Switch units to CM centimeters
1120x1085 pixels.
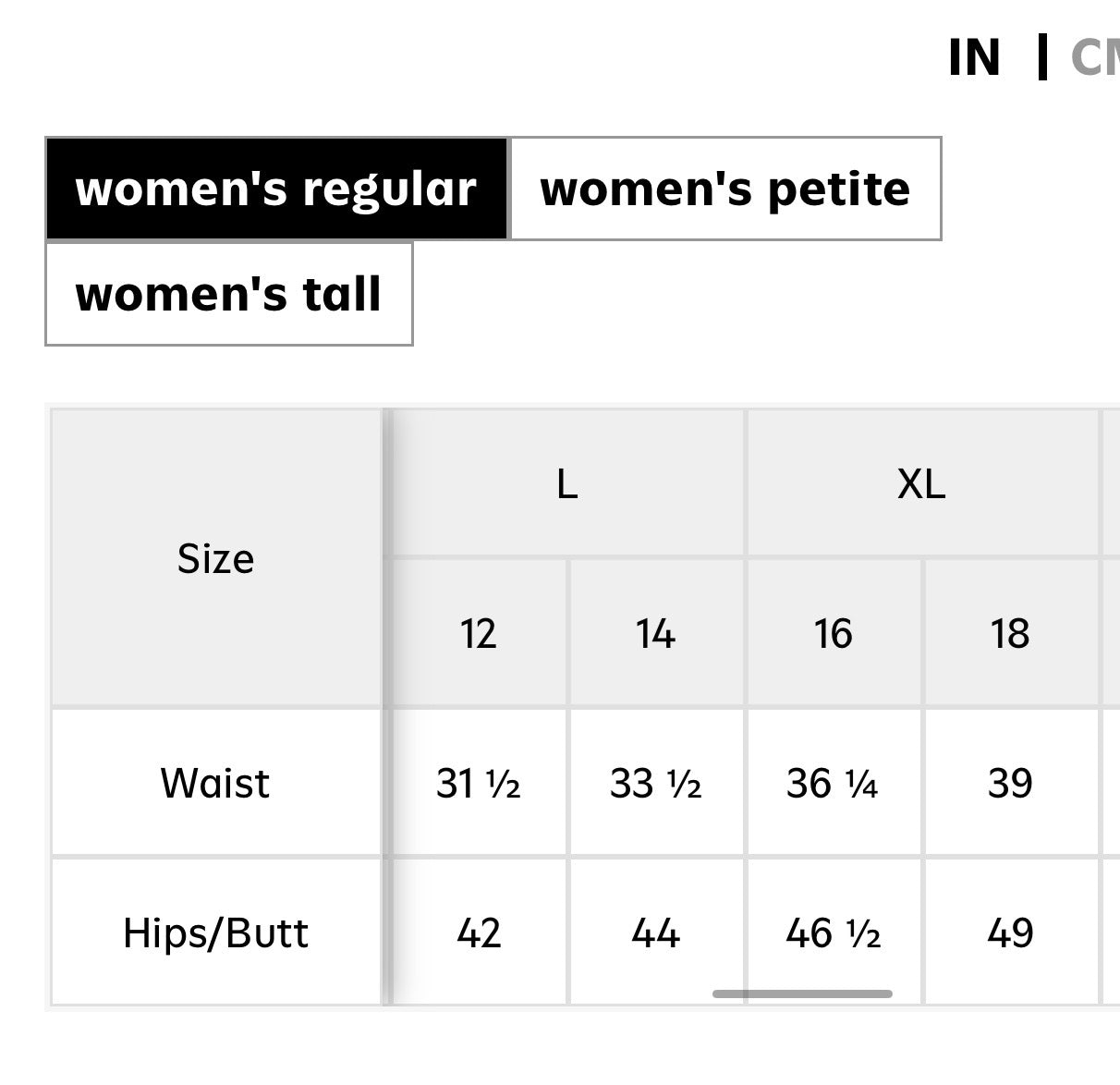(1096, 58)
